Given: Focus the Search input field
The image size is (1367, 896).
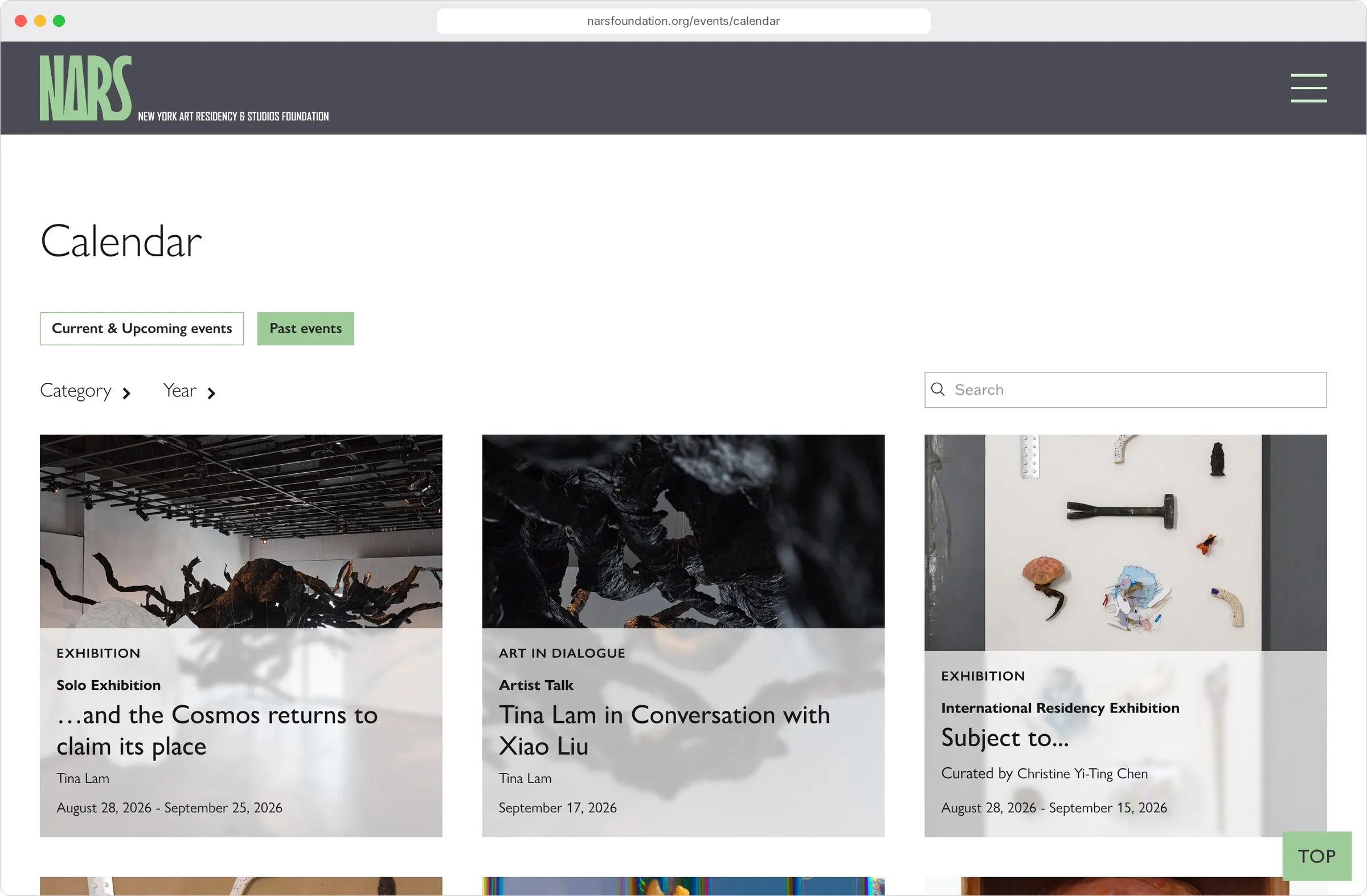Looking at the screenshot, I should click(x=1125, y=390).
